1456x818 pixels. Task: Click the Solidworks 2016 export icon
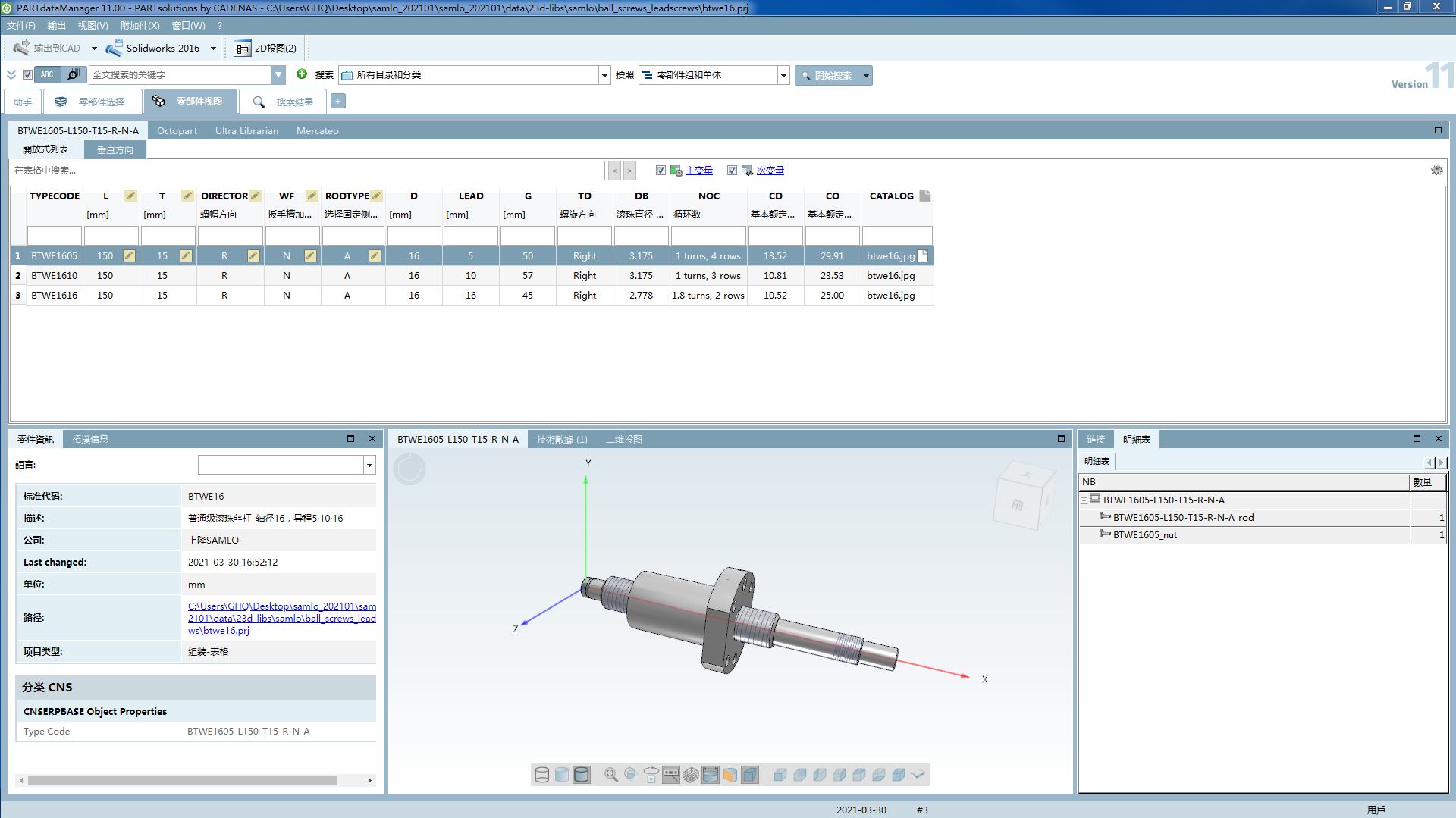(115, 48)
